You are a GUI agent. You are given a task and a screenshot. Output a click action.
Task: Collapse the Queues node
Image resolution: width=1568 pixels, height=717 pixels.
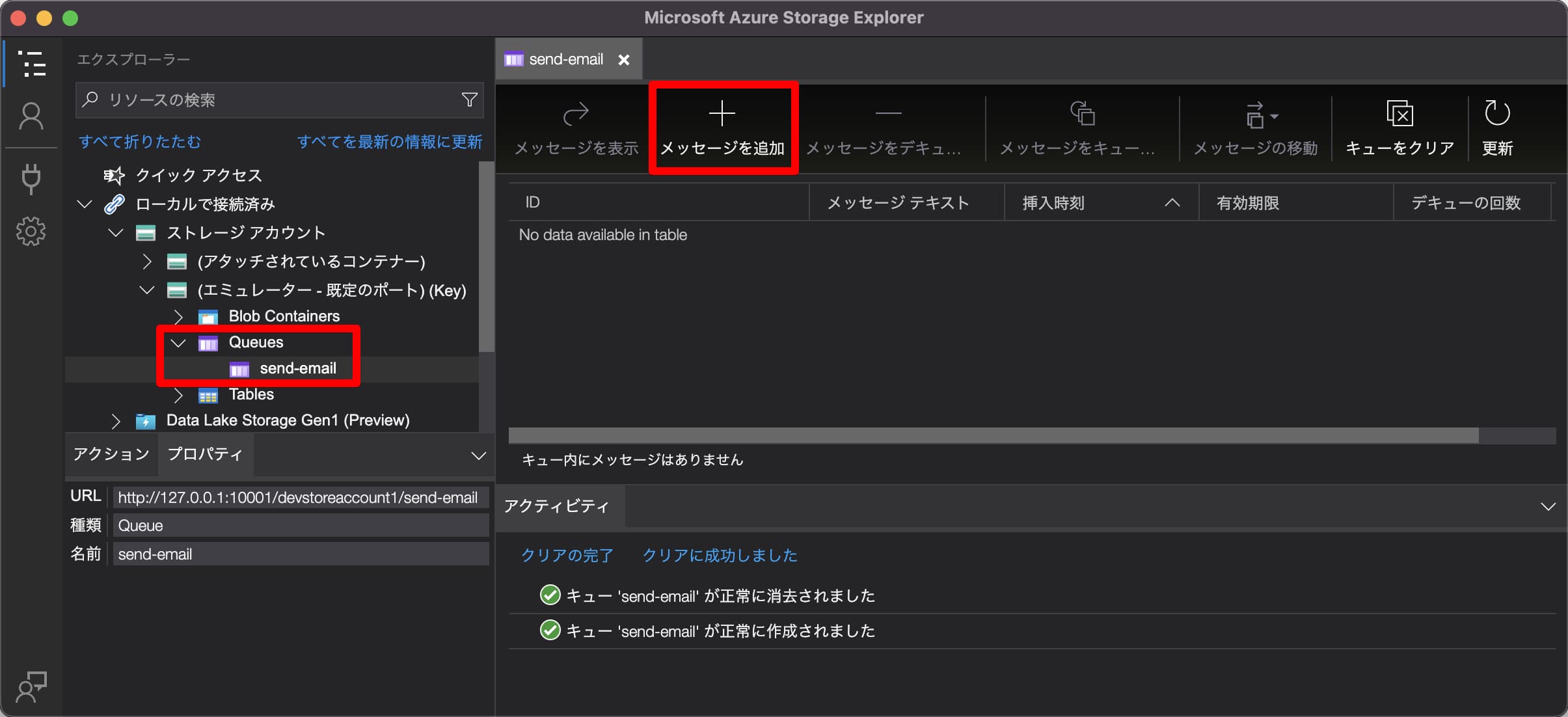[x=178, y=342]
